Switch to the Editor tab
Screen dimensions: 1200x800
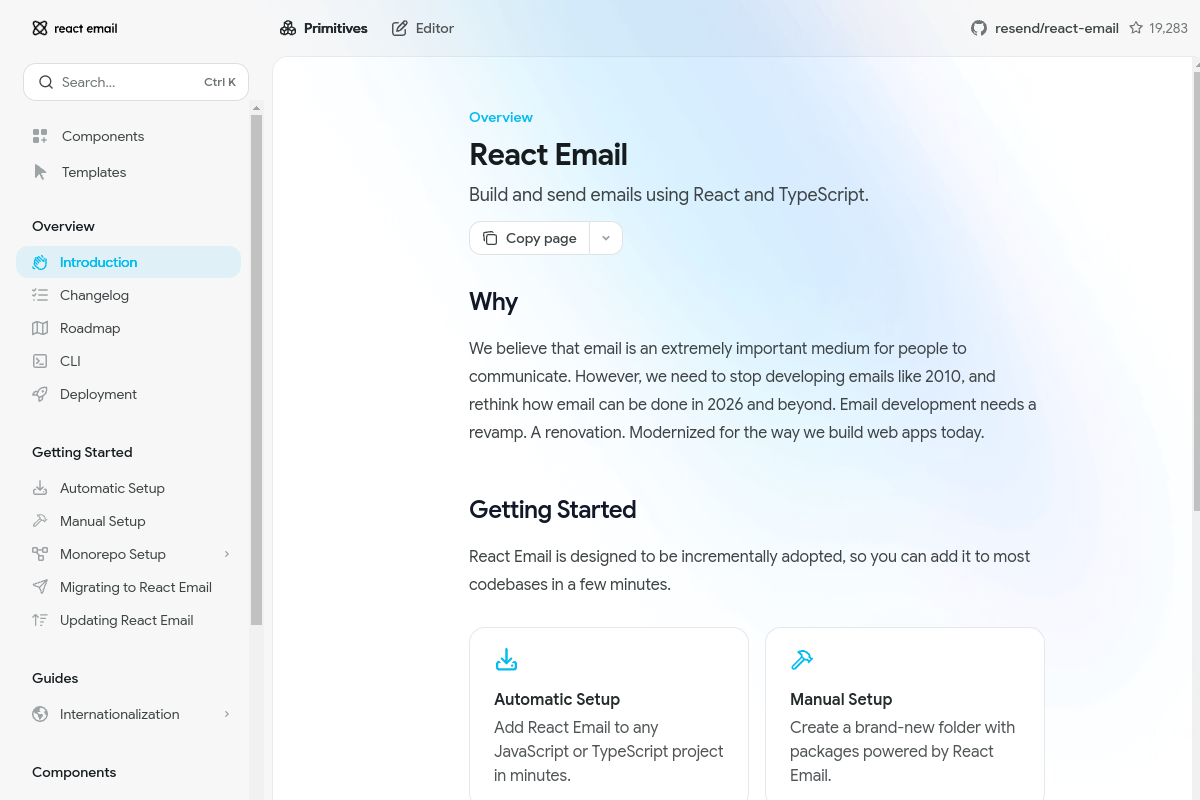[x=423, y=28]
